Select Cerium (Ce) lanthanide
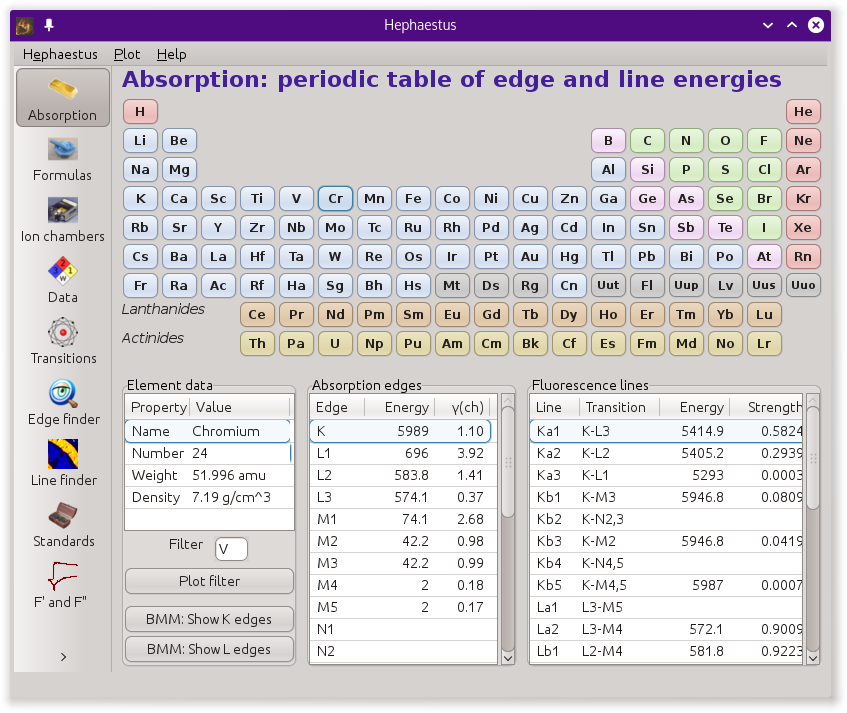The width and height of the screenshot is (847, 713). pyautogui.click(x=257, y=315)
